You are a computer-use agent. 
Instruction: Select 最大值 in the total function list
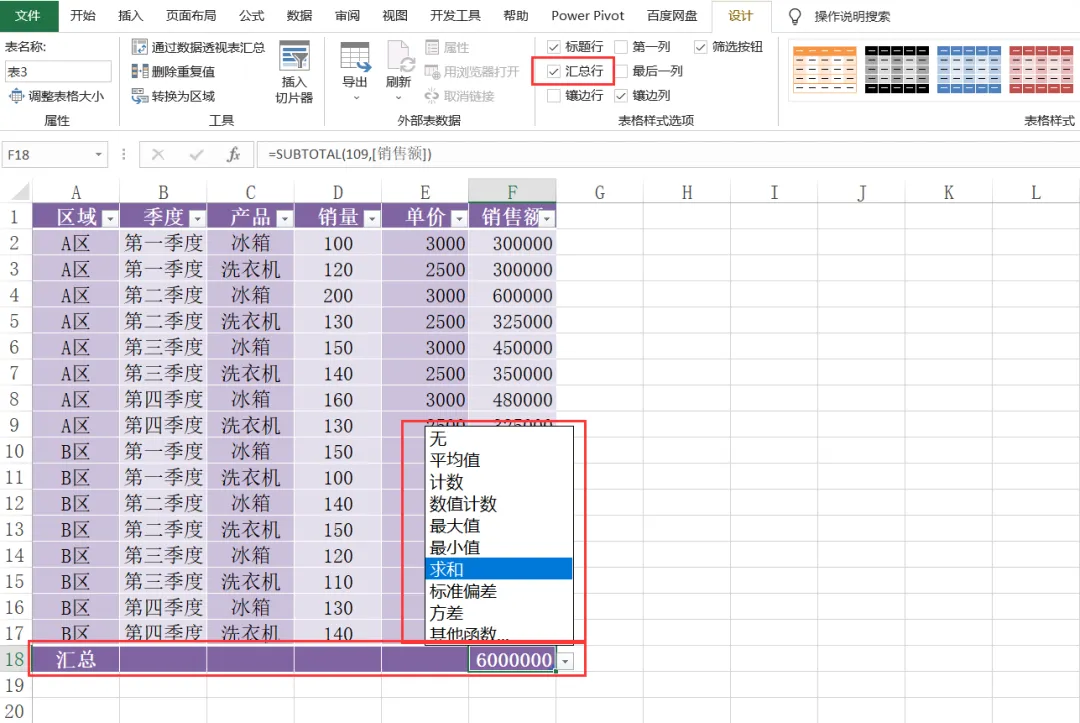click(x=499, y=525)
